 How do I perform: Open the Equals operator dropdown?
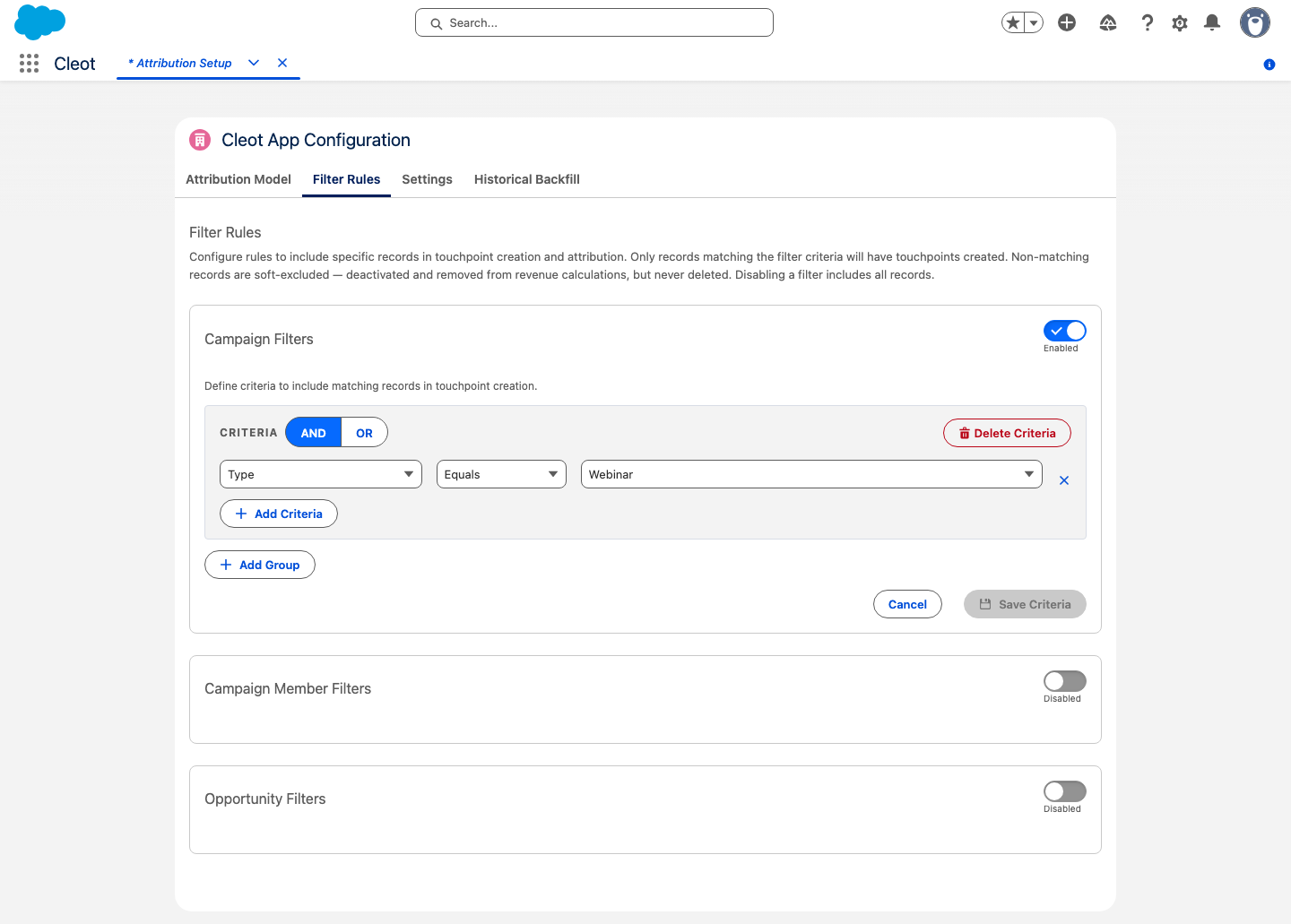click(501, 474)
